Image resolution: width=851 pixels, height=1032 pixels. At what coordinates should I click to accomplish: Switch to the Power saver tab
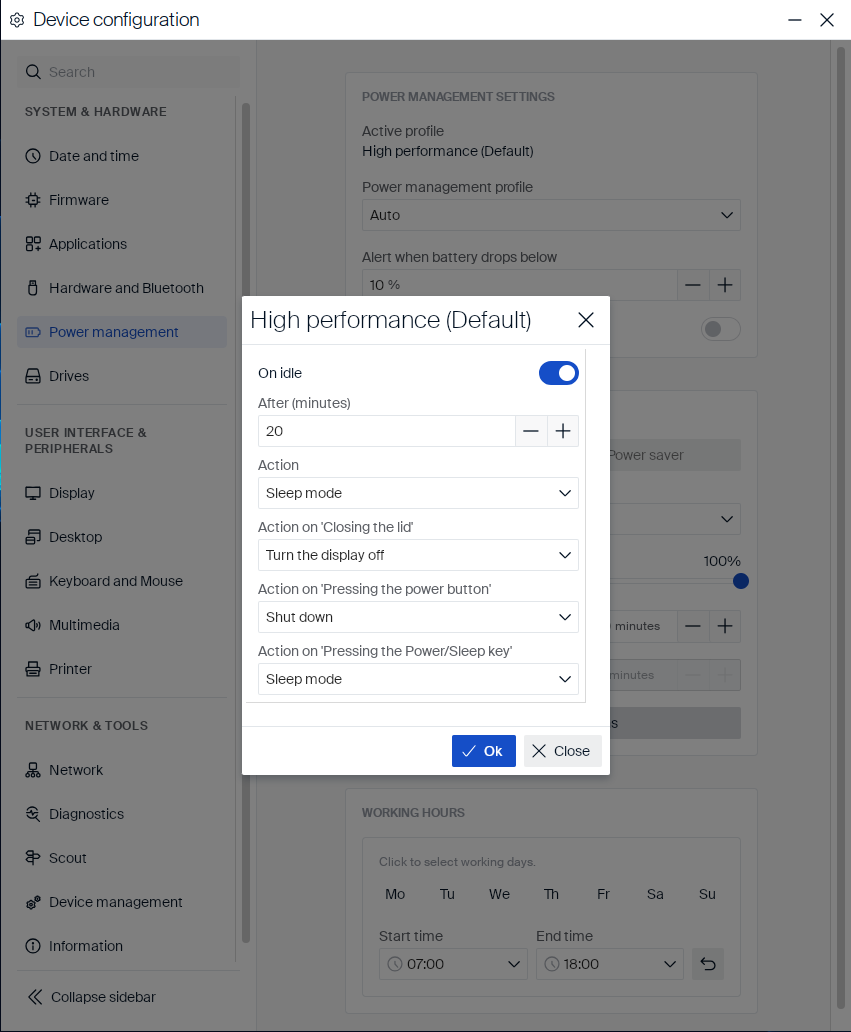(x=675, y=455)
